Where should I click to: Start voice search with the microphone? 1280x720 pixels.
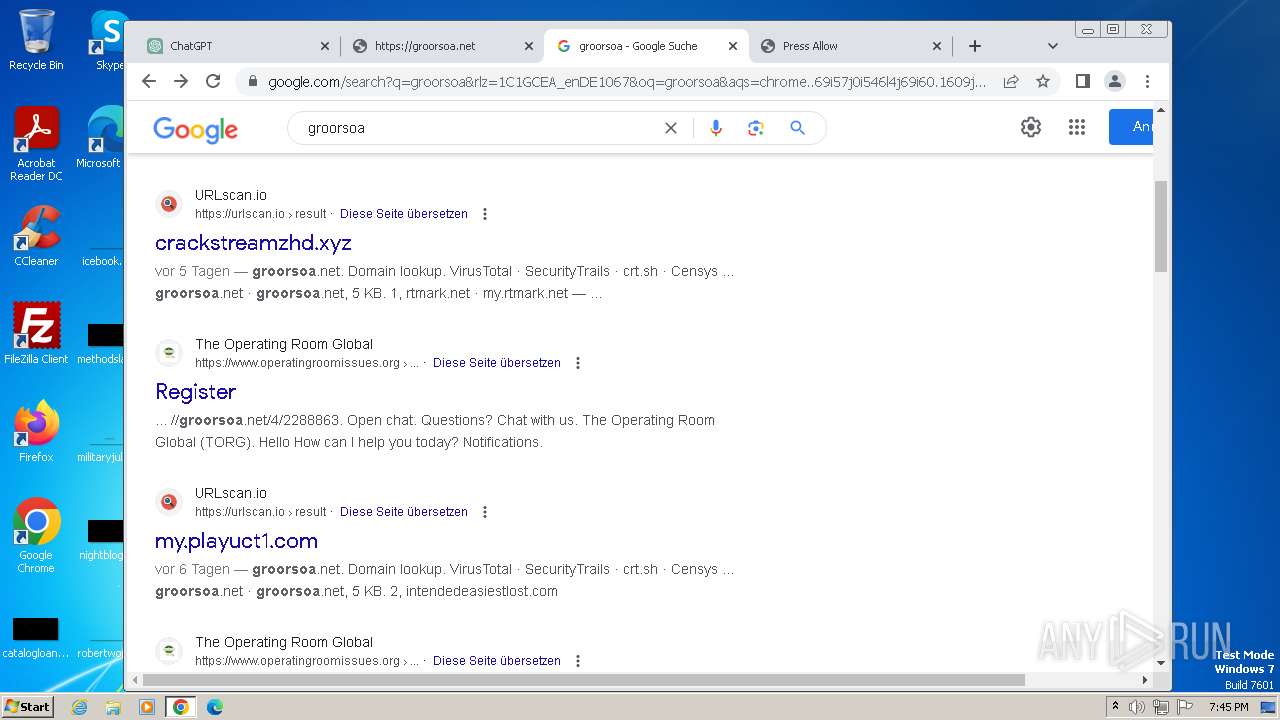(x=715, y=128)
